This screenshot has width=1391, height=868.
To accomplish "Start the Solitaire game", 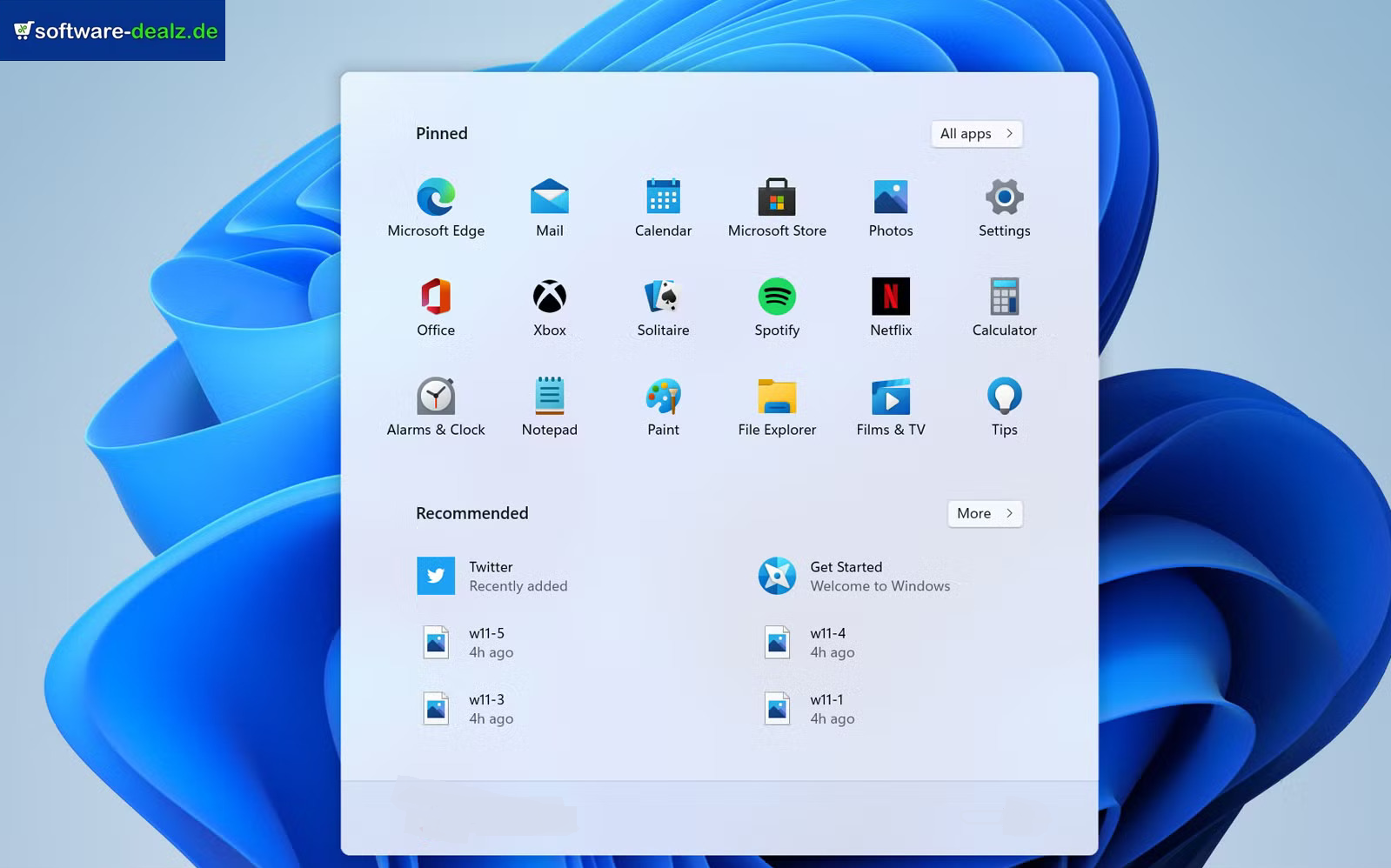I will 663,307.
